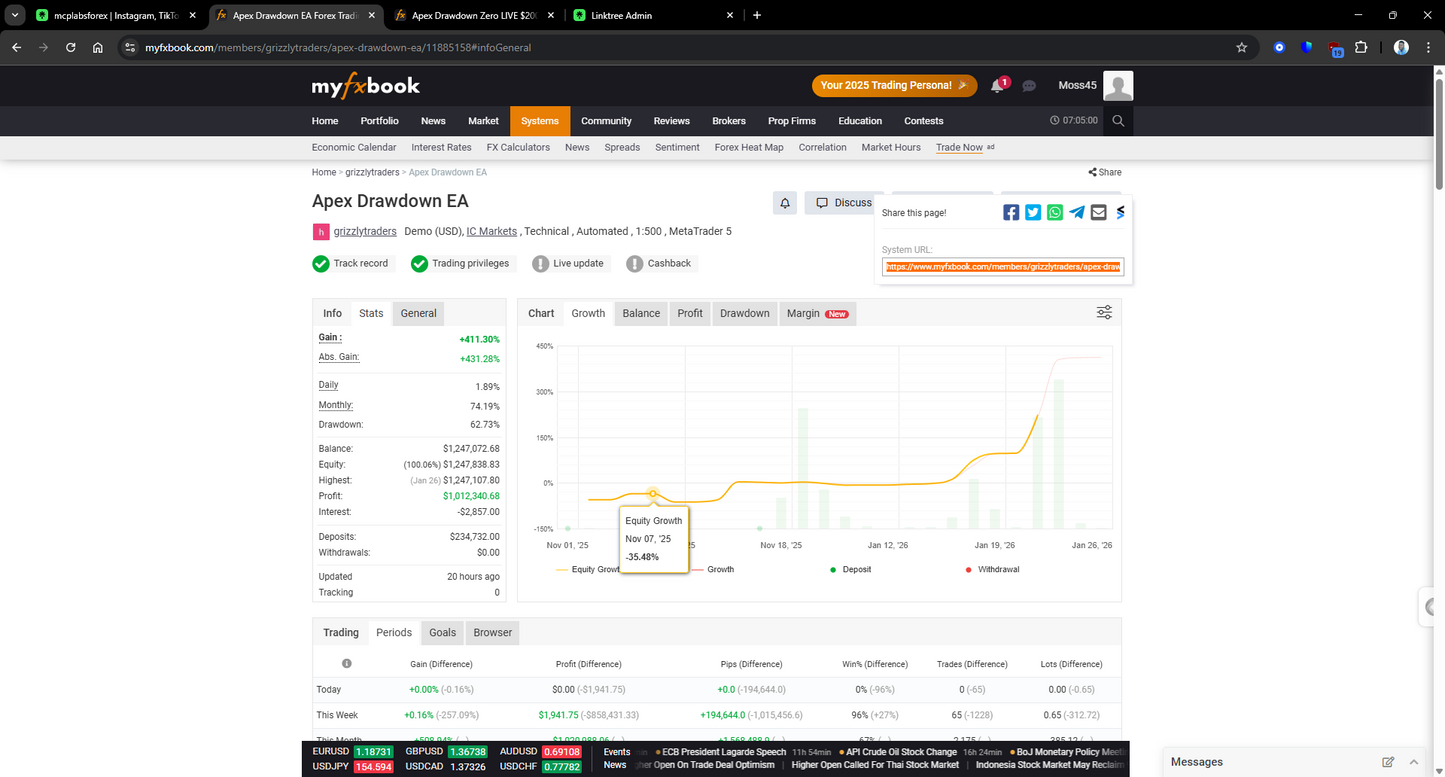
Task: Click the notifications bell with red badge
Action: (x=997, y=86)
